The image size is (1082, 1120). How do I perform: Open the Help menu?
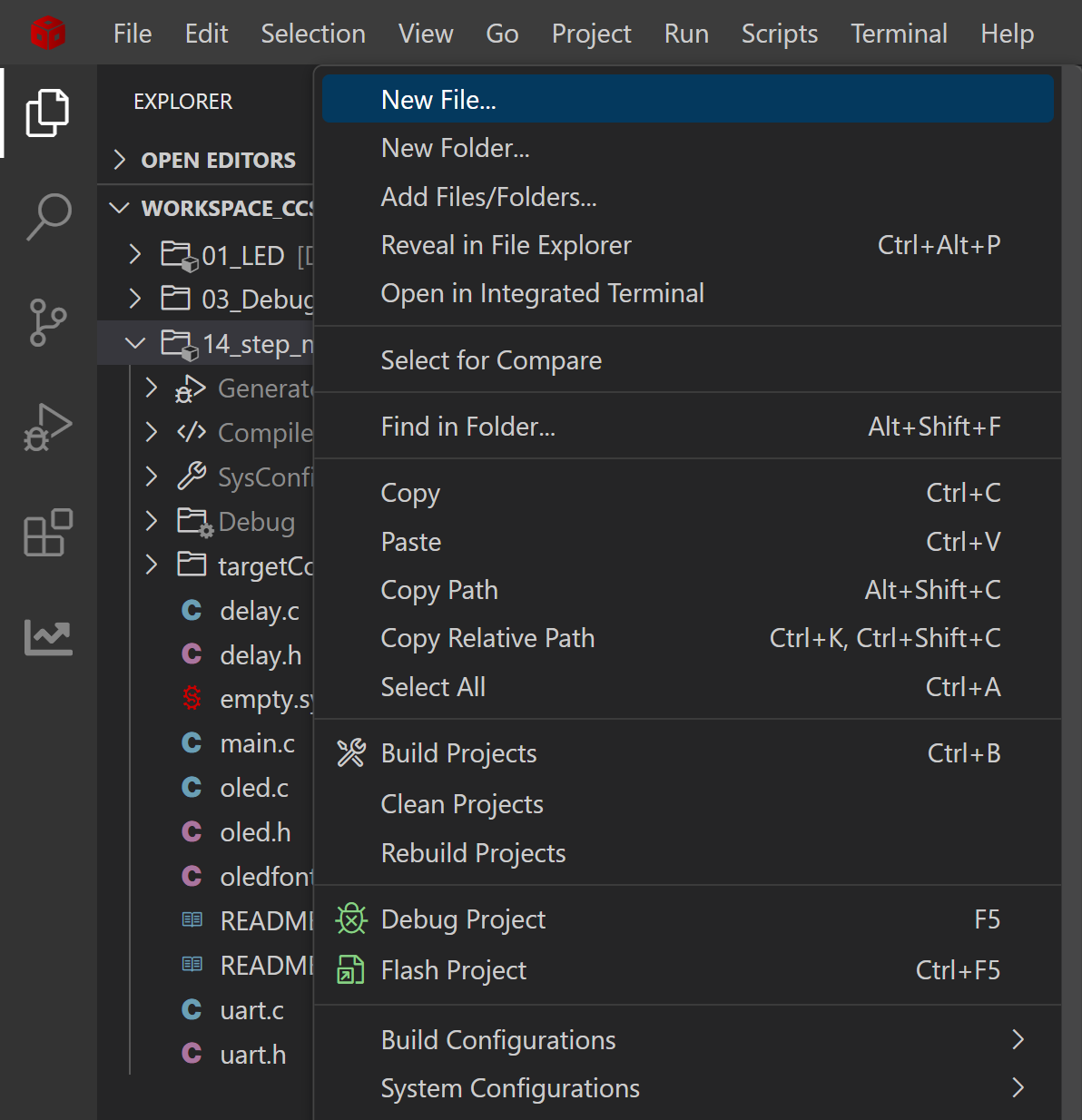tap(1007, 34)
